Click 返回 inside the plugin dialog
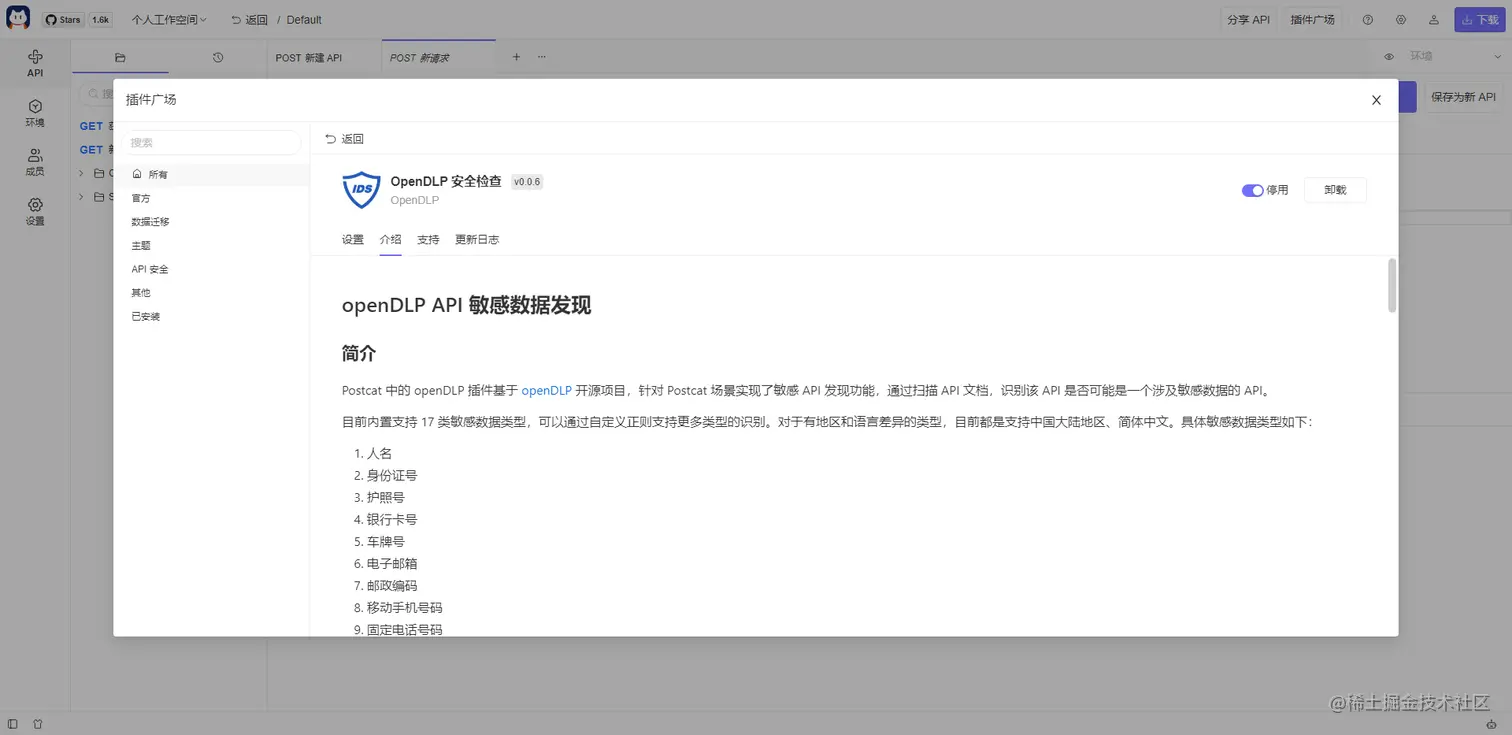The width and height of the screenshot is (1512, 735). coord(344,139)
